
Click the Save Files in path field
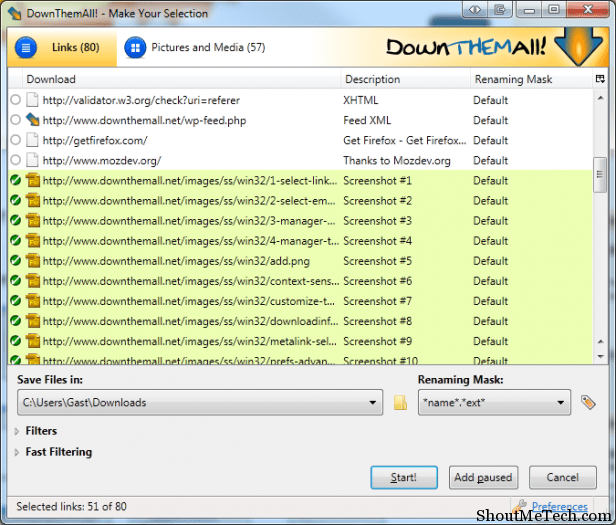200,403
